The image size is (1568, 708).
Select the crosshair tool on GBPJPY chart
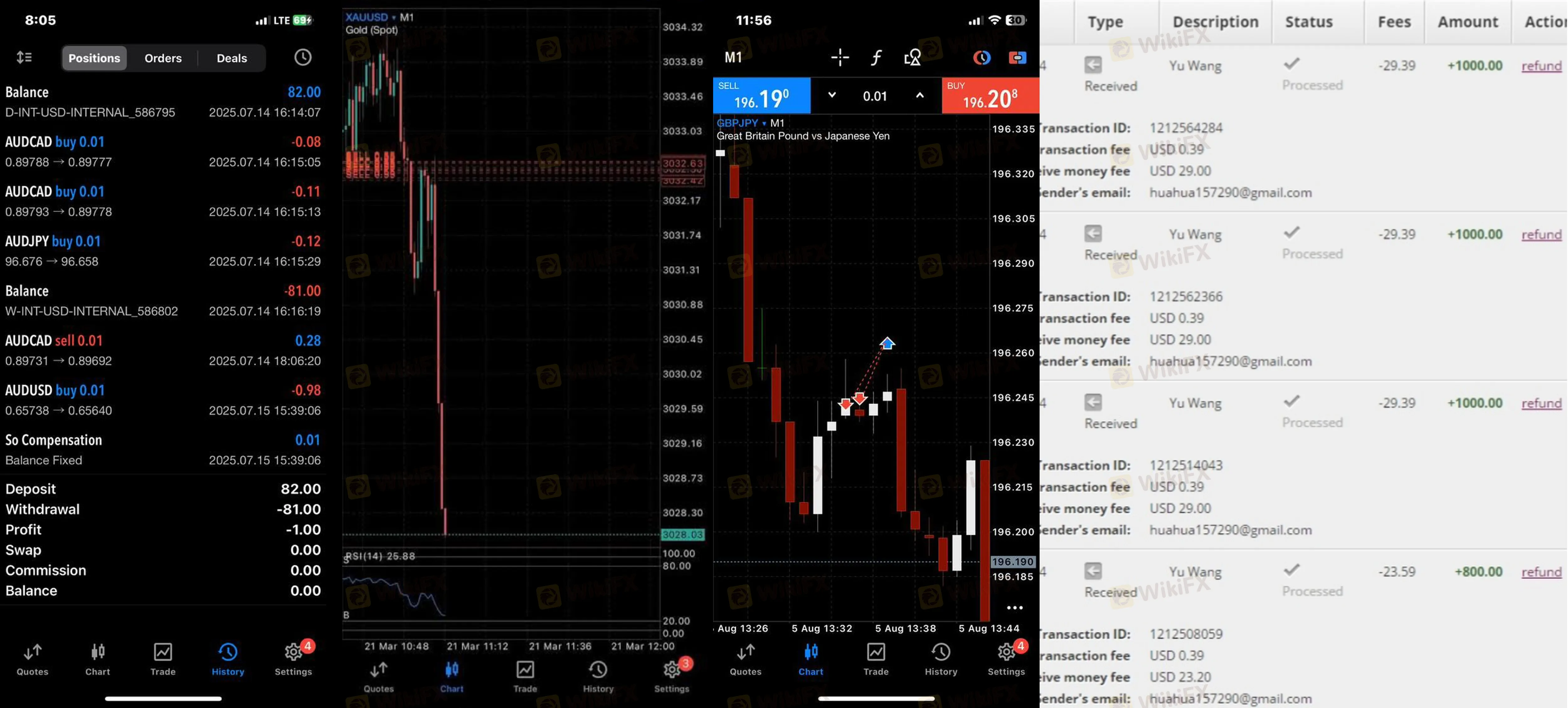click(x=840, y=57)
